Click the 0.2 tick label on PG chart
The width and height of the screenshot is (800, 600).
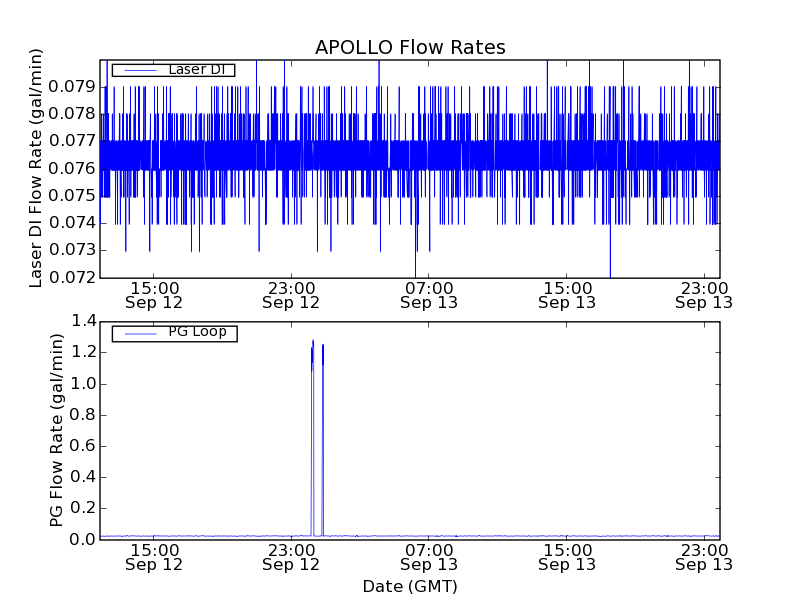[83, 508]
